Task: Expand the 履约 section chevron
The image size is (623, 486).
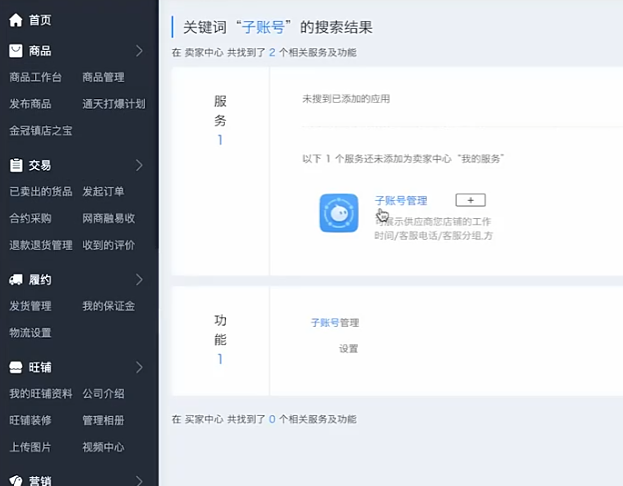Action: point(139,280)
